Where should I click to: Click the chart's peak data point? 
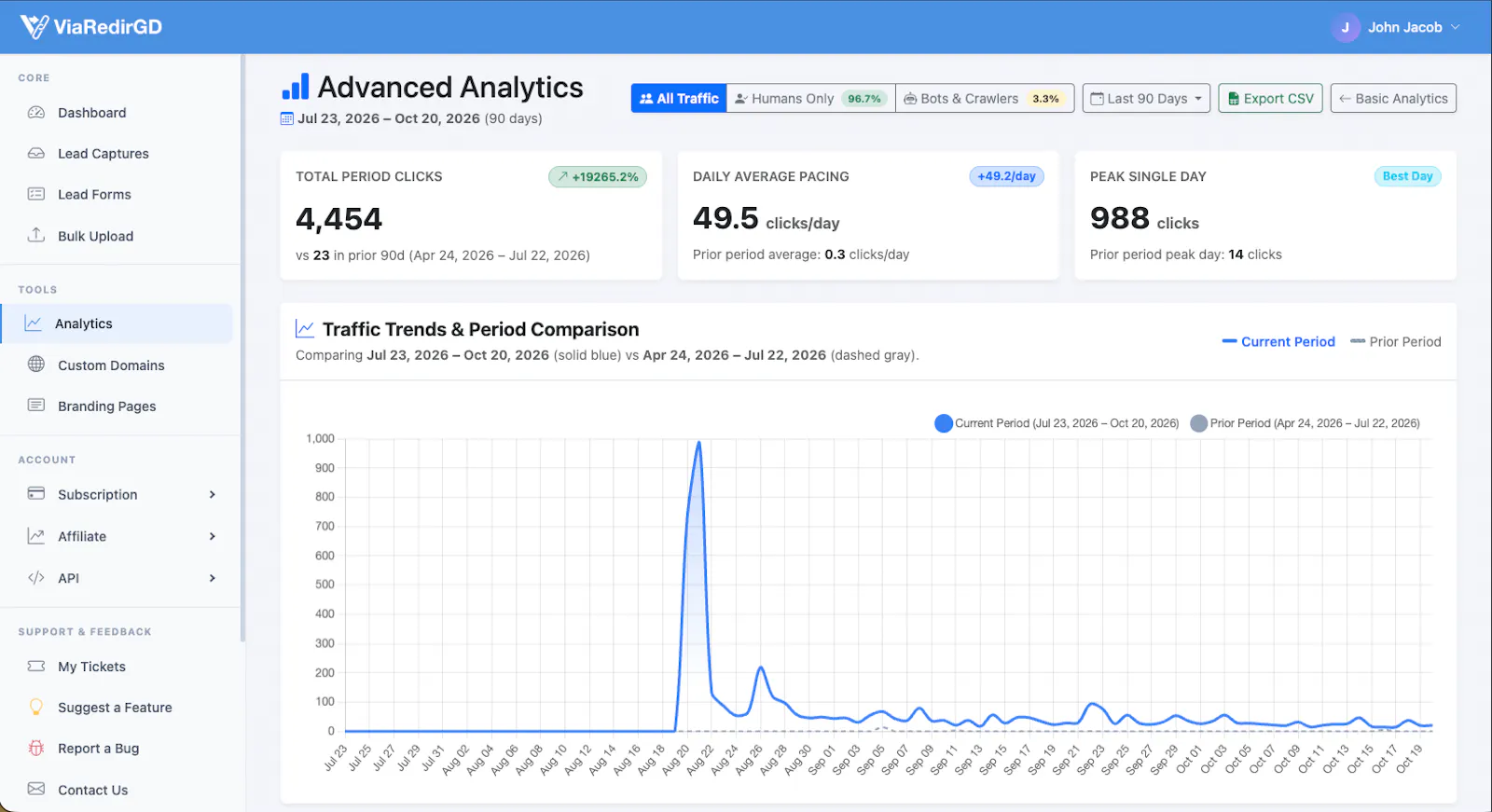pos(698,442)
